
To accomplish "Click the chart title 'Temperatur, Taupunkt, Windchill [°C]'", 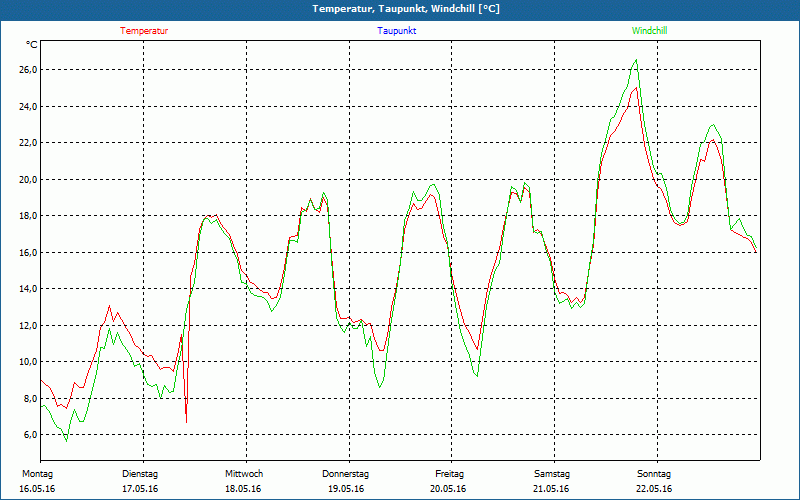I will click(406, 9).
